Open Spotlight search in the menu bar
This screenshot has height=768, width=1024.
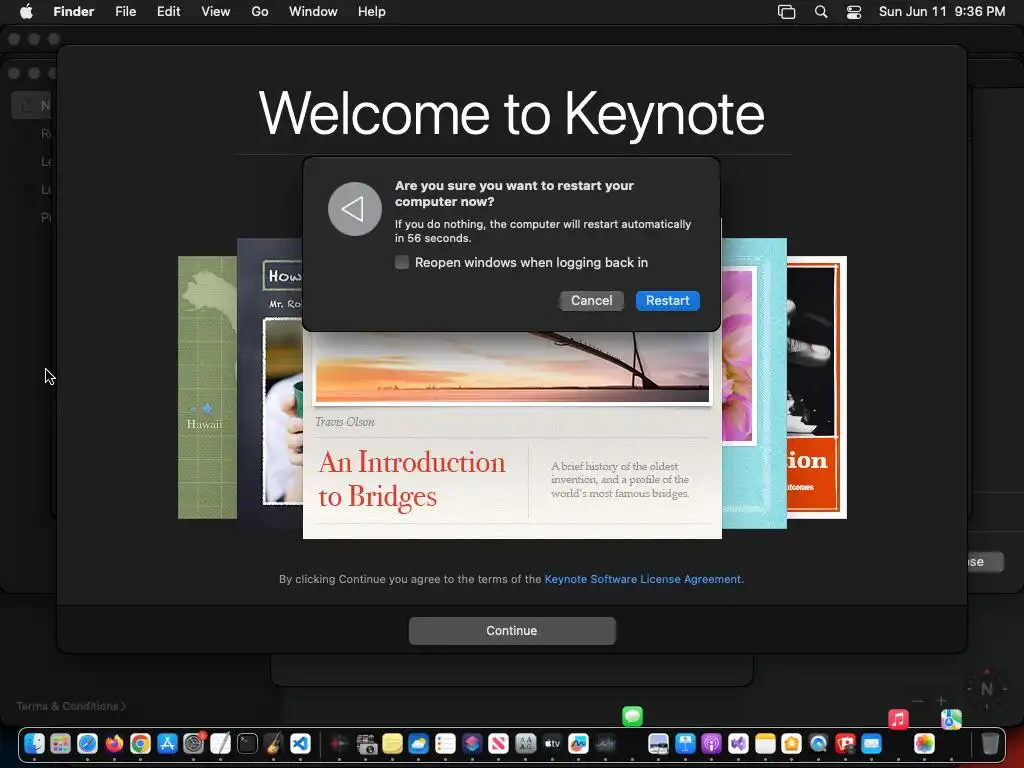tap(821, 12)
